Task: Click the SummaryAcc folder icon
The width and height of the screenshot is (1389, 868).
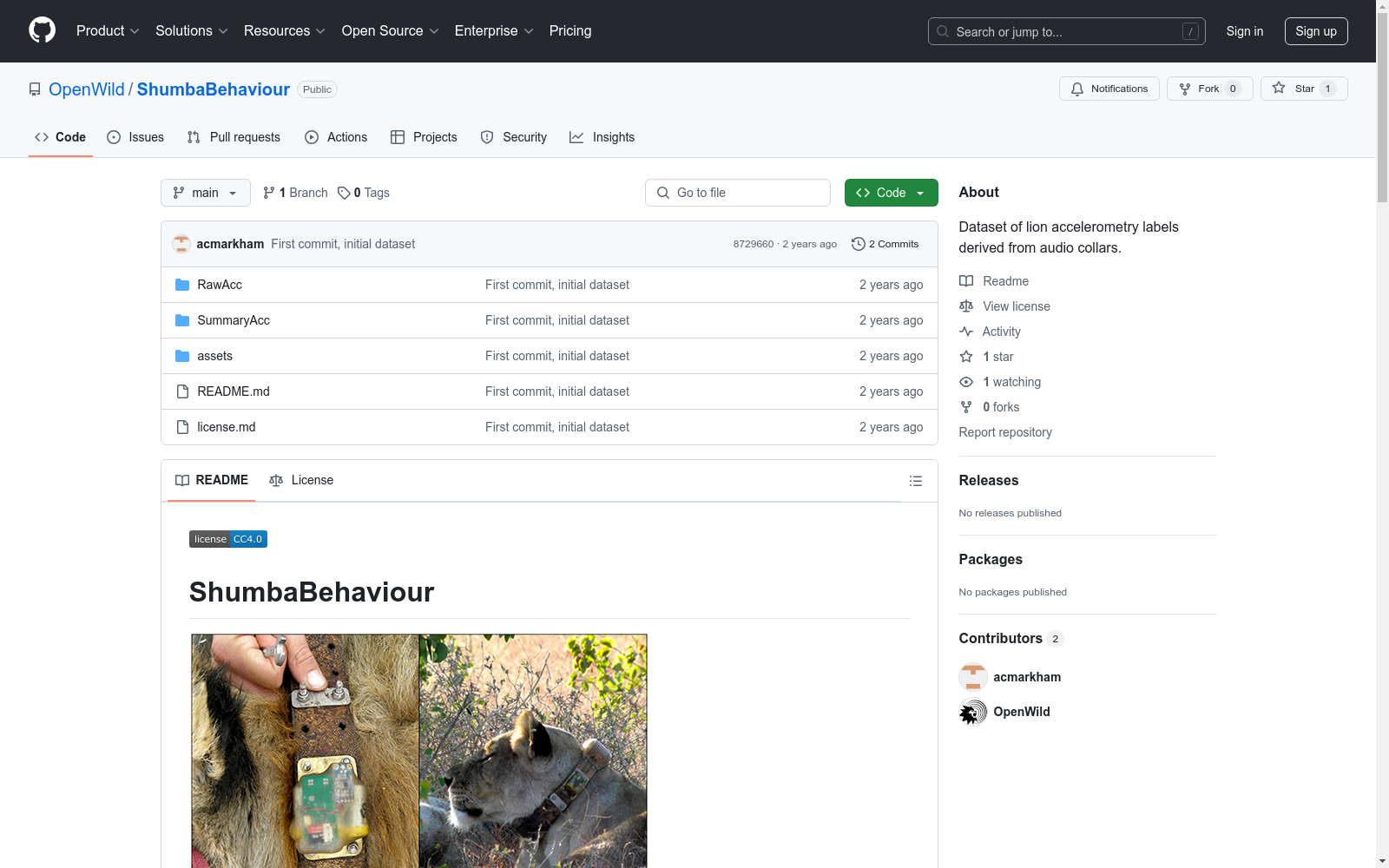Action: point(182,320)
